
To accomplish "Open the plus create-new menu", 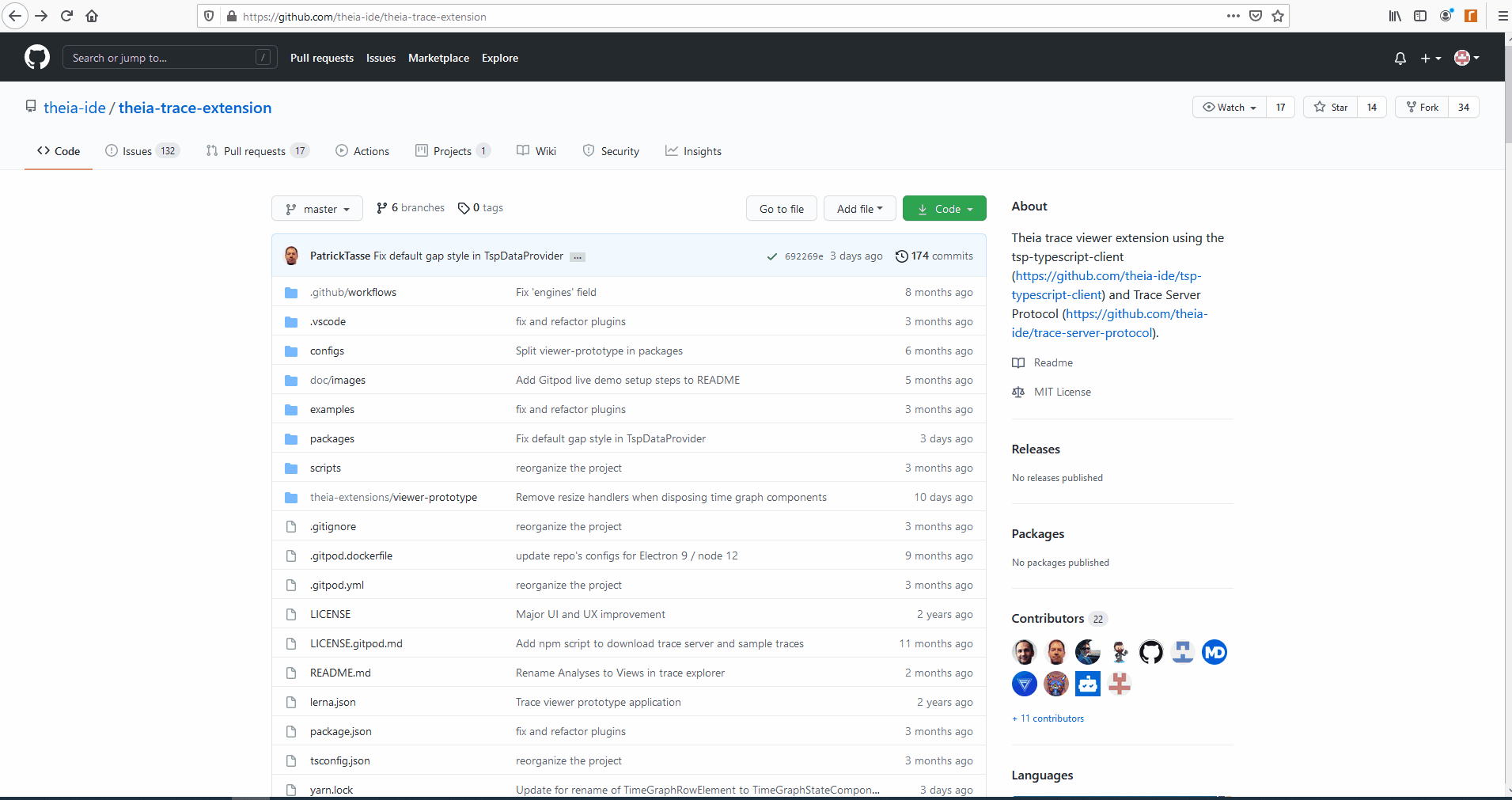I will 1431,58.
